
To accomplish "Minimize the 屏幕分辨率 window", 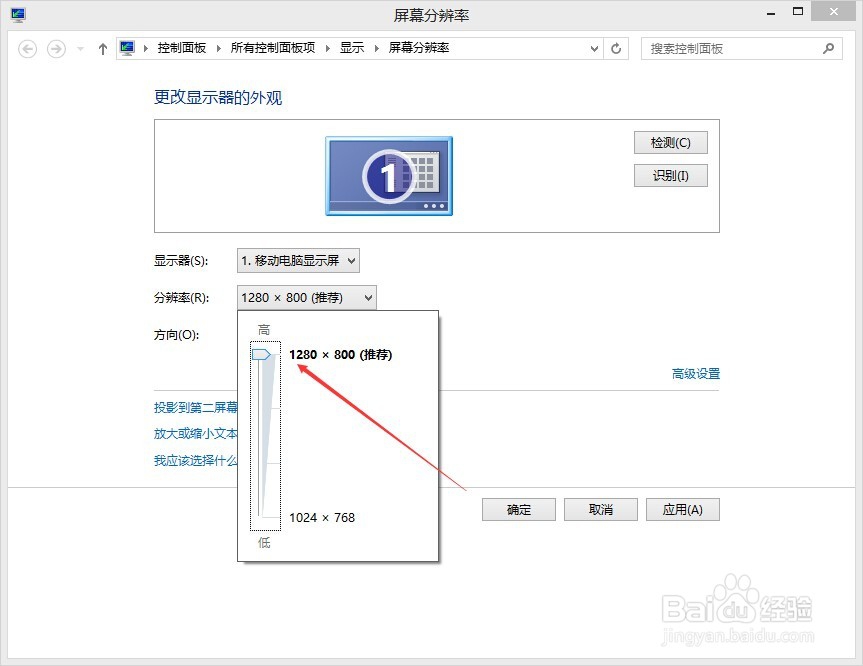I will click(x=771, y=12).
